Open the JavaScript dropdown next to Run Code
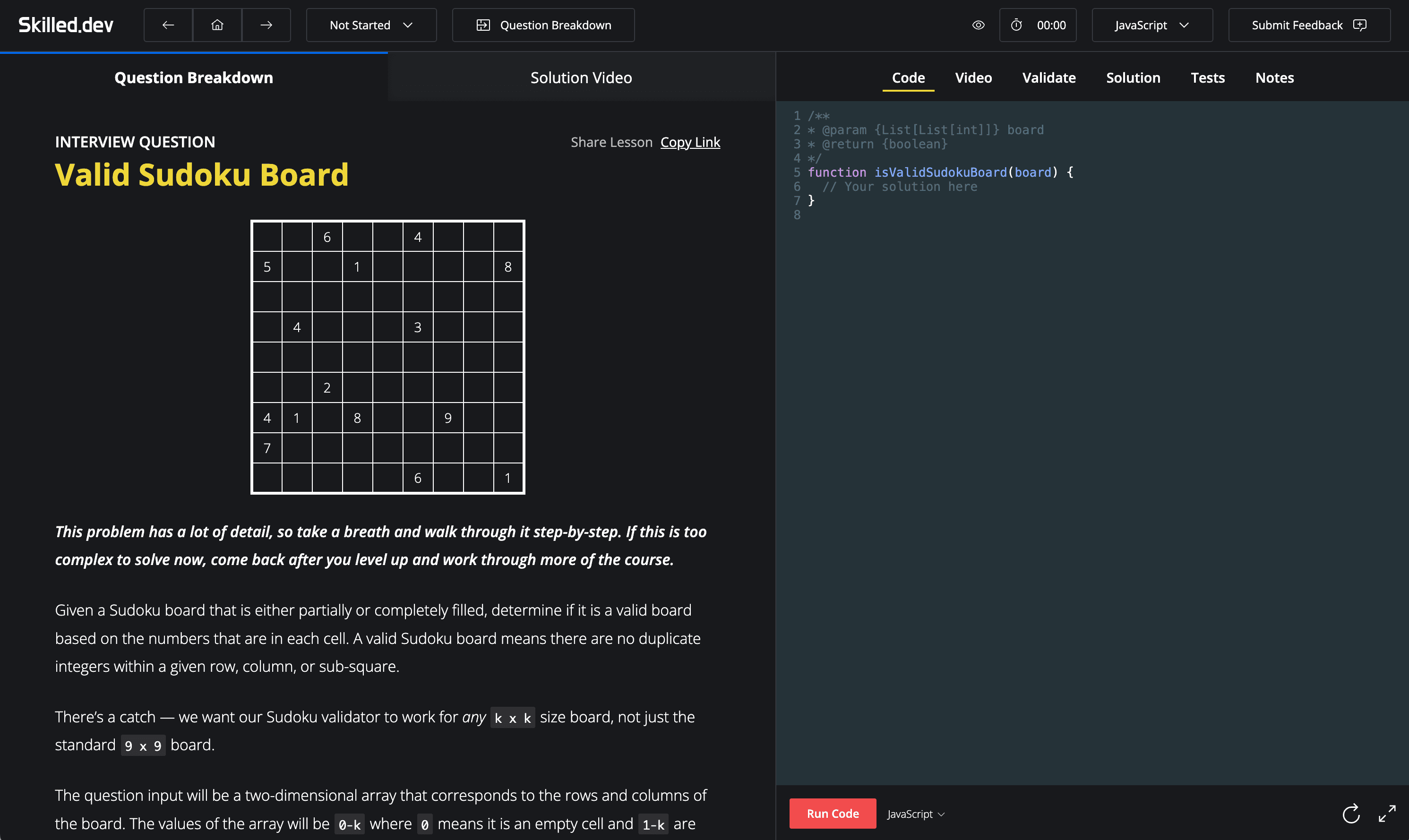The width and height of the screenshot is (1409, 840). (915, 814)
